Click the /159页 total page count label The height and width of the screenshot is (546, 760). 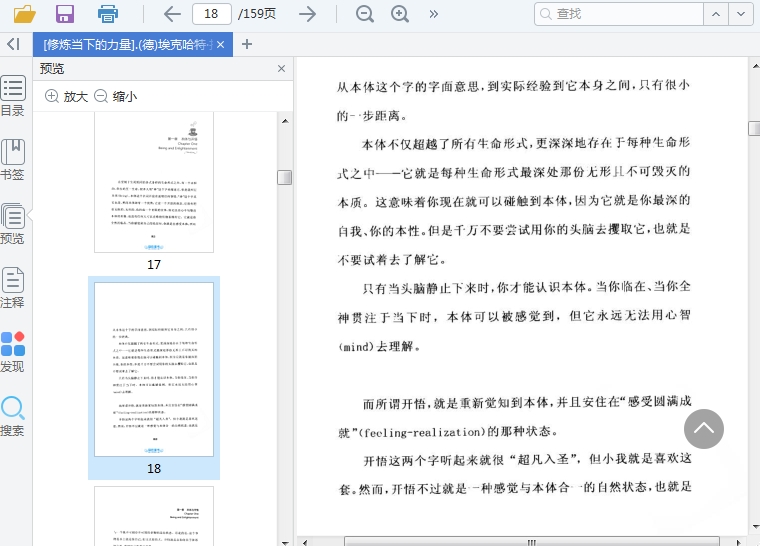257,14
